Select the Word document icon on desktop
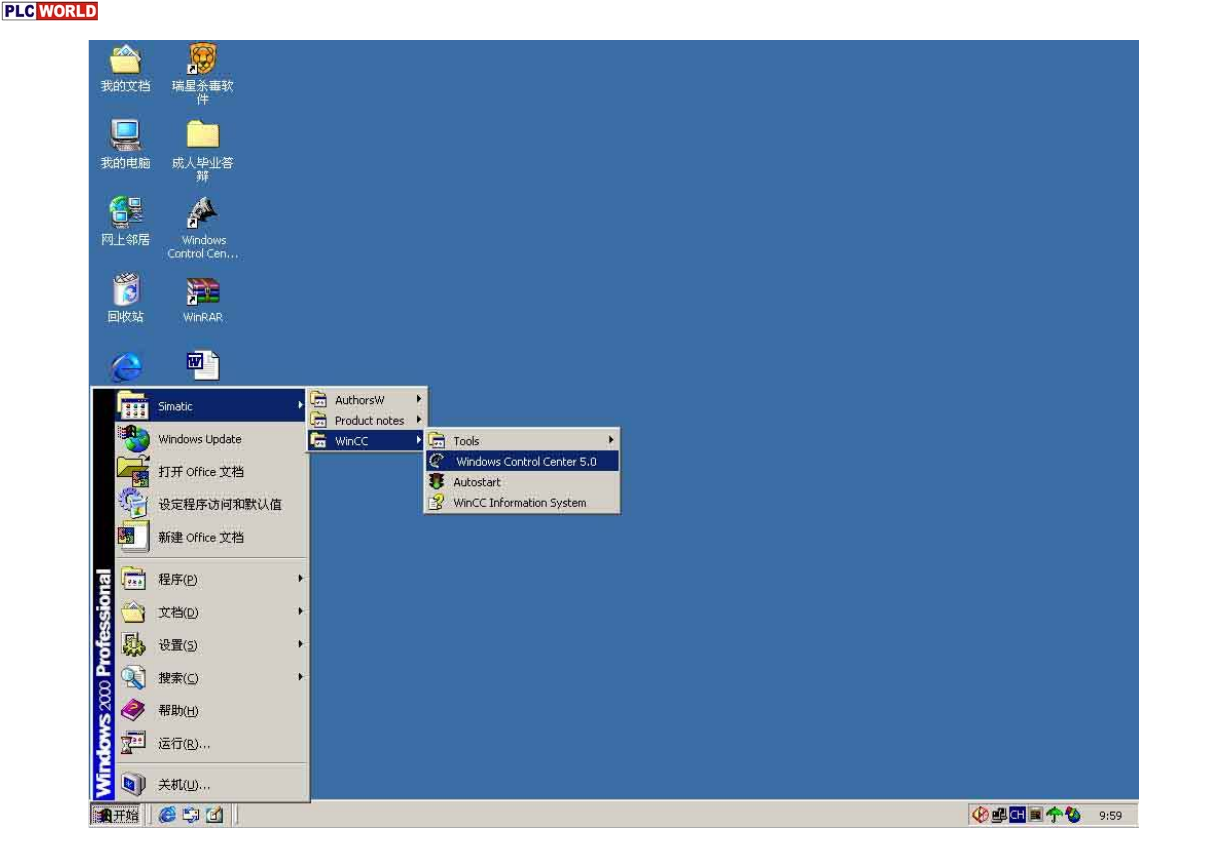This screenshot has height=868, width=1228. (203, 366)
